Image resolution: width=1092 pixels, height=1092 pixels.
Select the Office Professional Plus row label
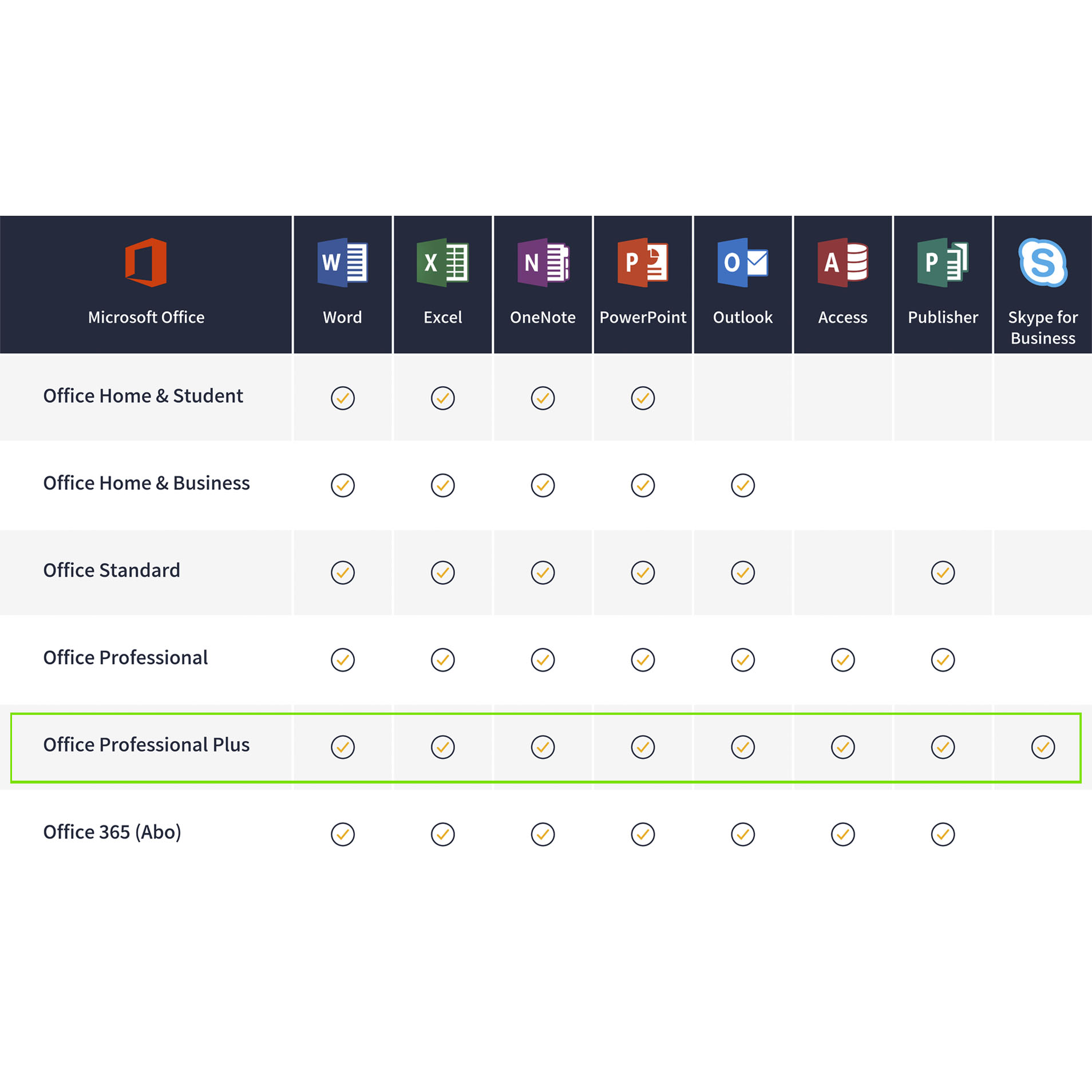[x=147, y=745]
